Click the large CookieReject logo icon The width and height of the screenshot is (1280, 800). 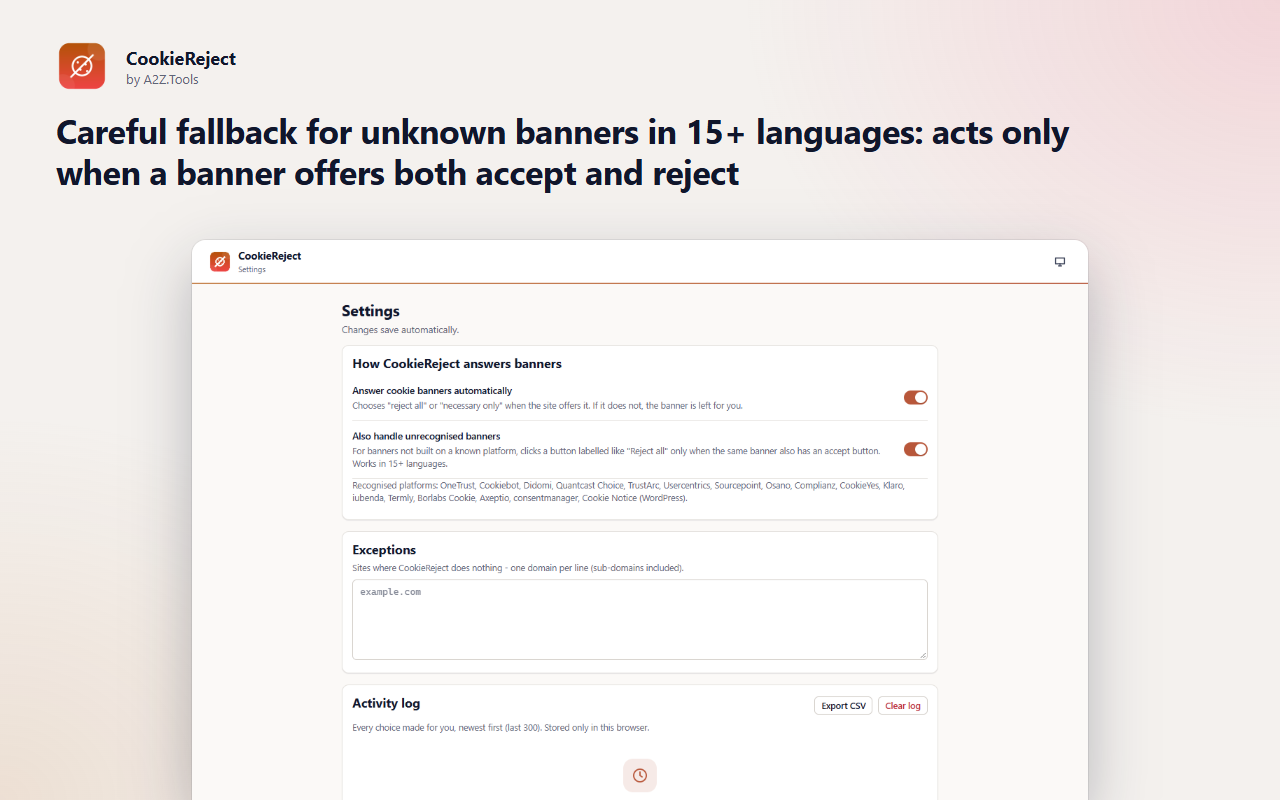pos(82,66)
